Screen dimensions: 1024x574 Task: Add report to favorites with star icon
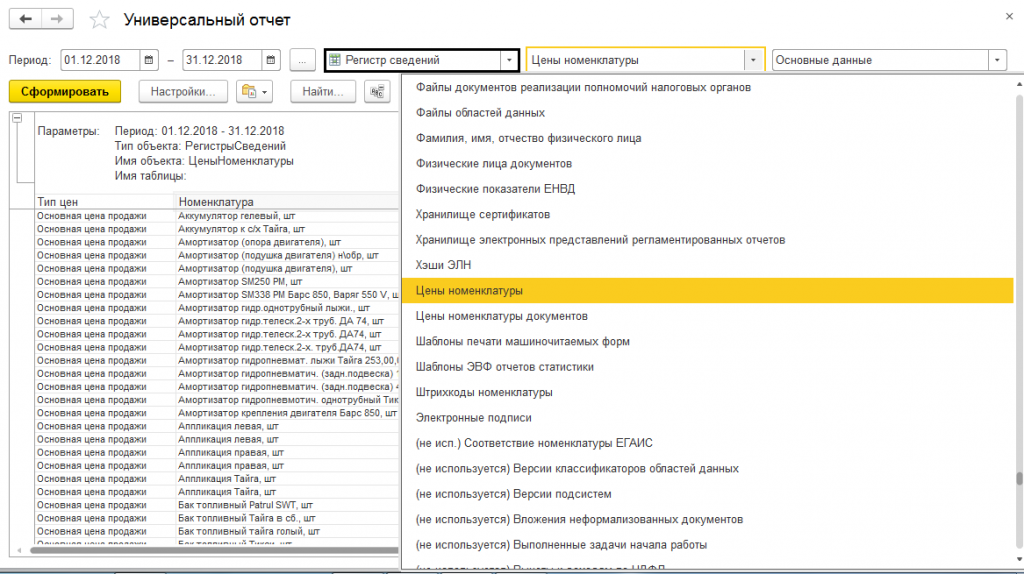point(99,20)
